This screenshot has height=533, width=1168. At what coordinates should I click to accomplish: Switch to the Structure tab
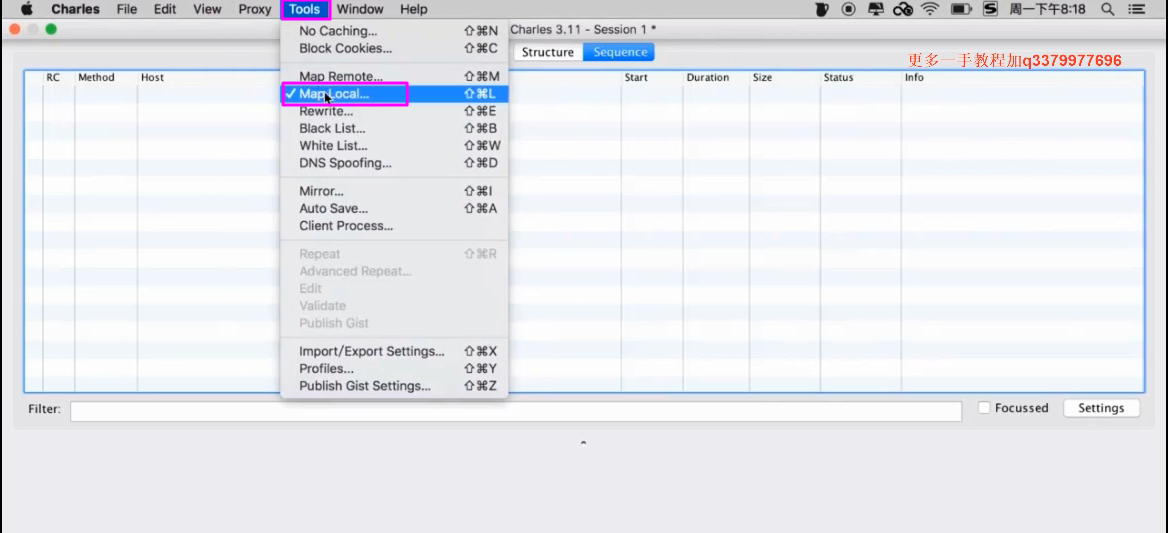pyautogui.click(x=548, y=52)
